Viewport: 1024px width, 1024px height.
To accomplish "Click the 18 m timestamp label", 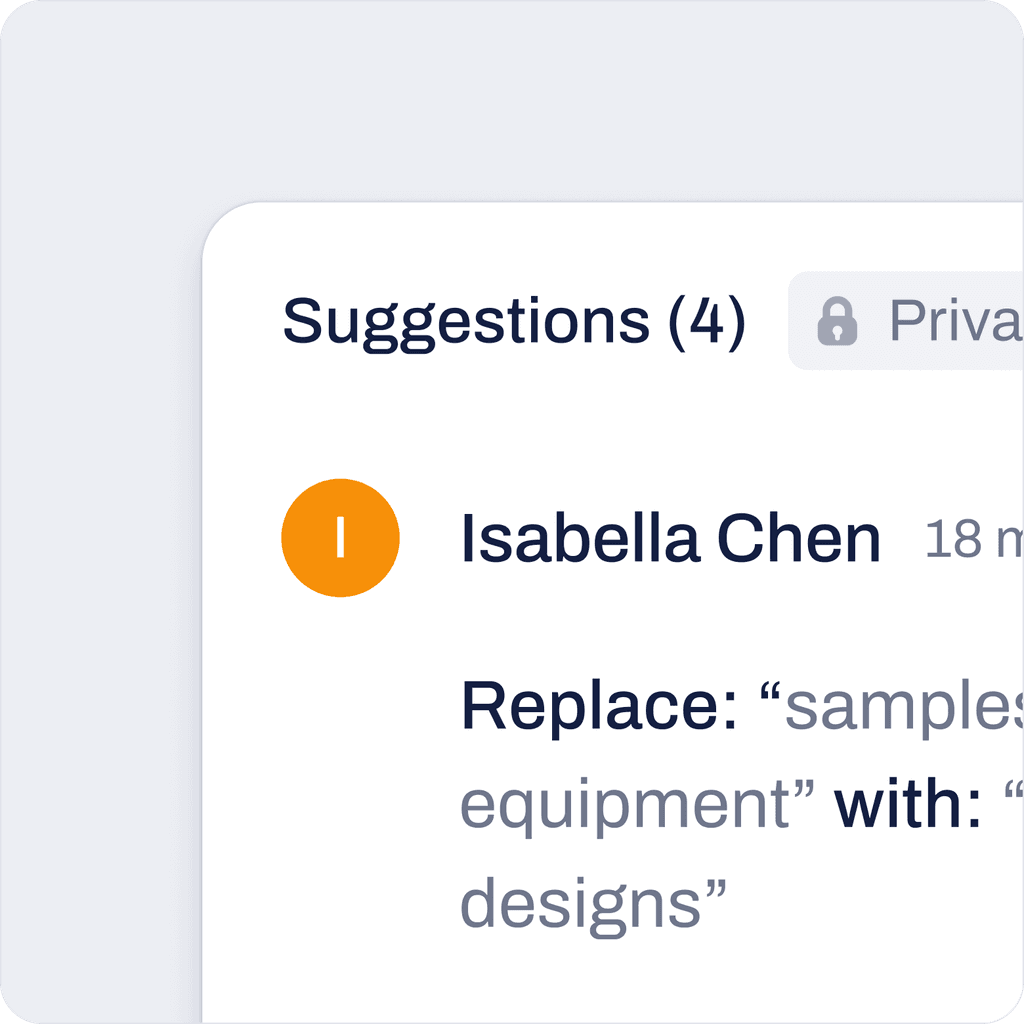I will pos(975,540).
